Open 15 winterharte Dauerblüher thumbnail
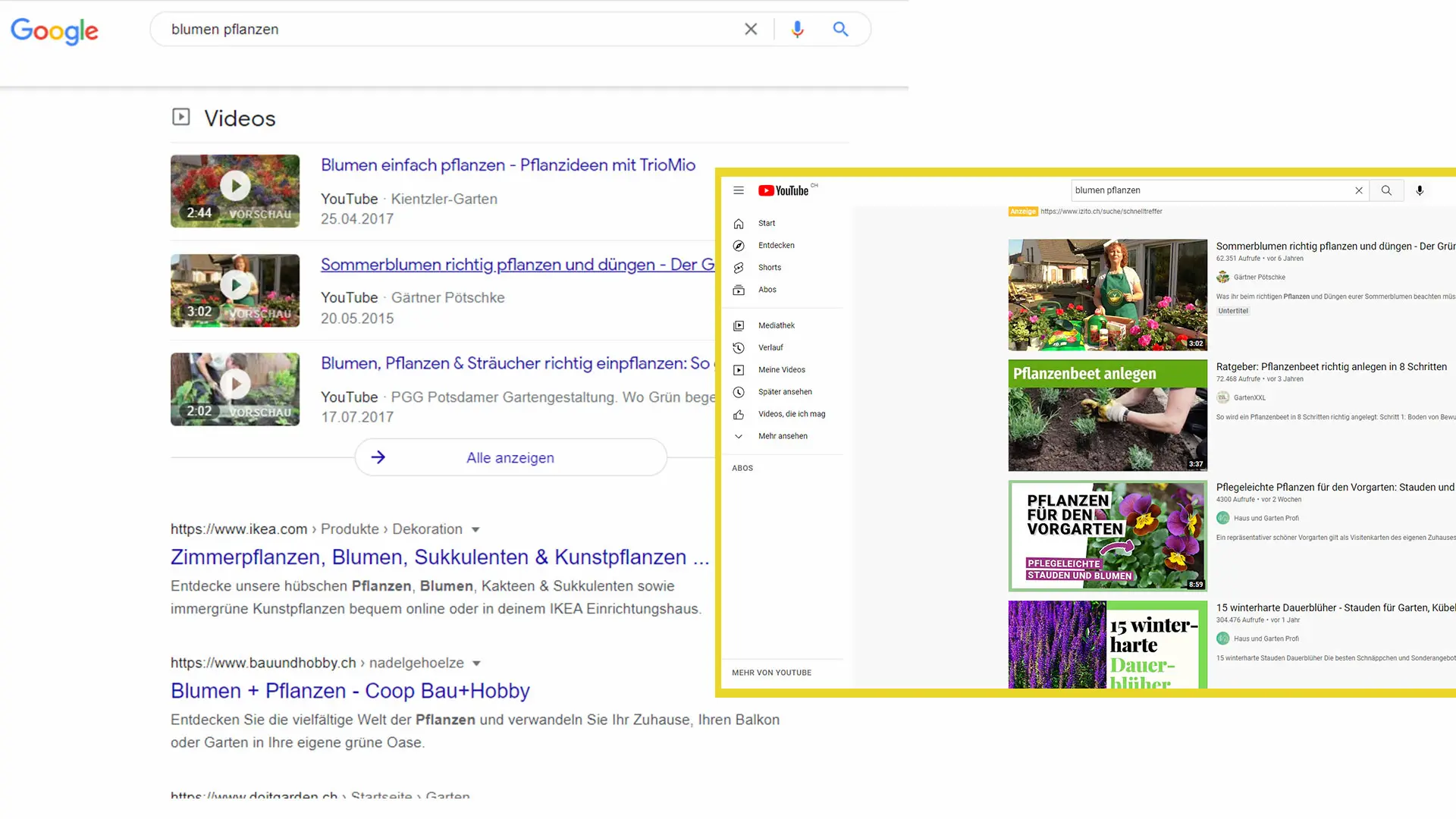This screenshot has height=819, width=1456. [x=1108, y=645]
